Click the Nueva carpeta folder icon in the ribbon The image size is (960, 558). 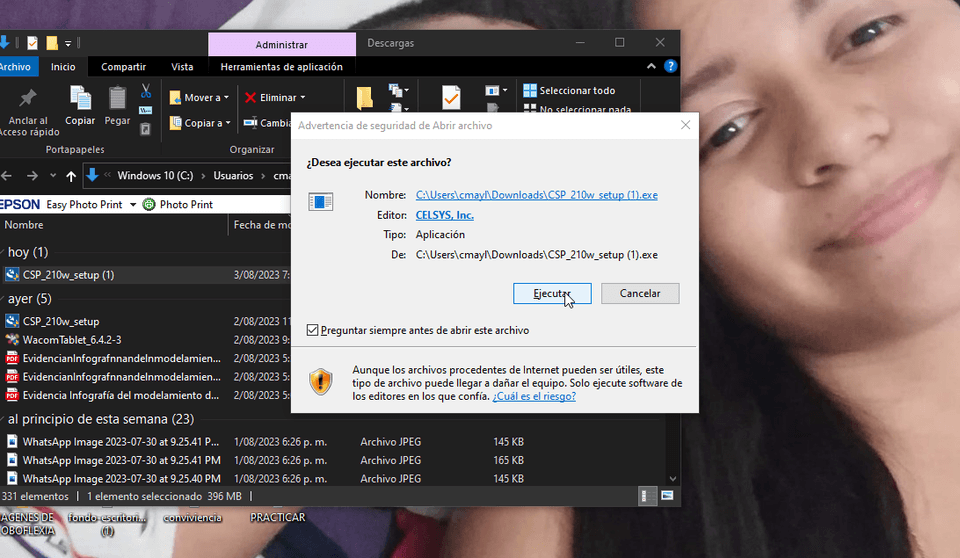click(364, 98)
